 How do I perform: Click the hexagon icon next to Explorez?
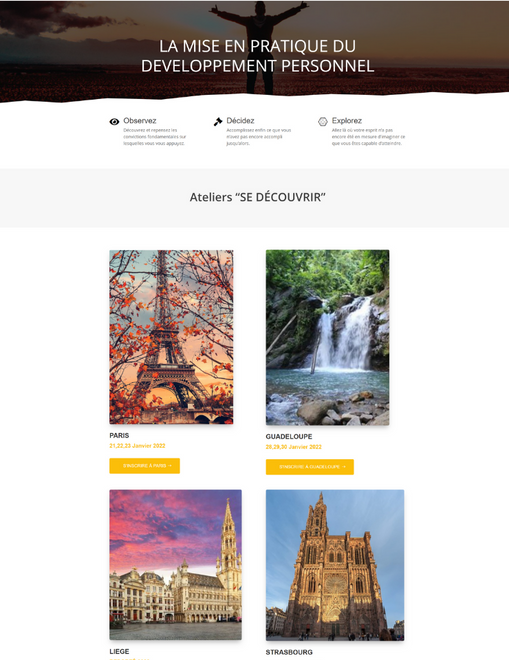[322, 122]
